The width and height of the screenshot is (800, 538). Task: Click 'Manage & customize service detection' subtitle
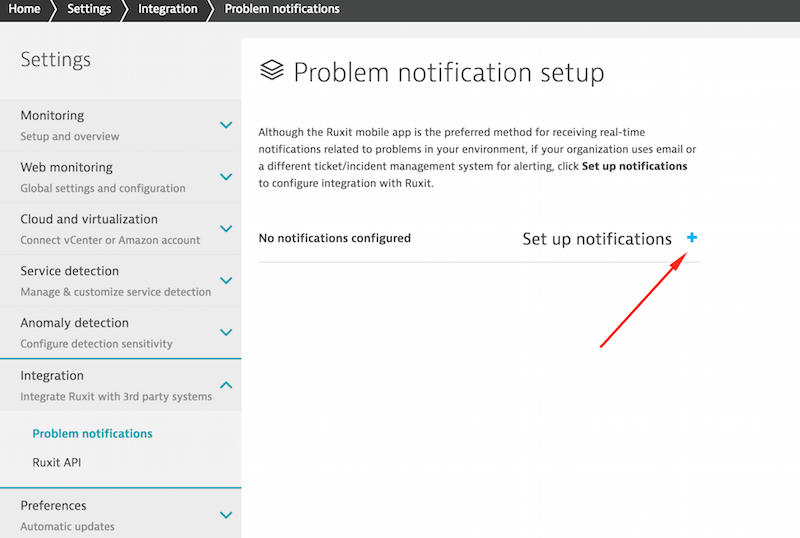pyautogui.click(x=115, y=292)
